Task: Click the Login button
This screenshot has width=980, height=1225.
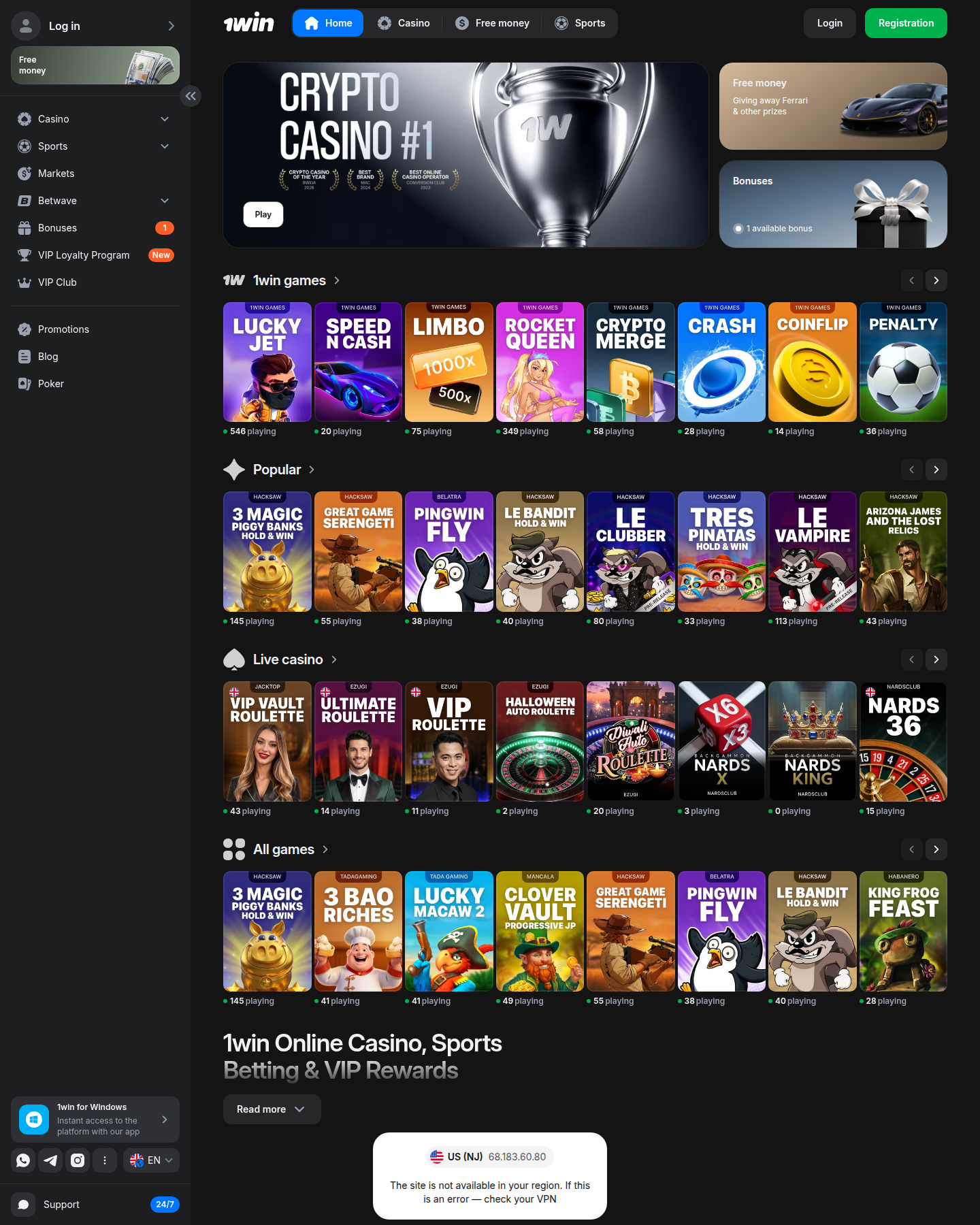Action: tap(830, 23)
